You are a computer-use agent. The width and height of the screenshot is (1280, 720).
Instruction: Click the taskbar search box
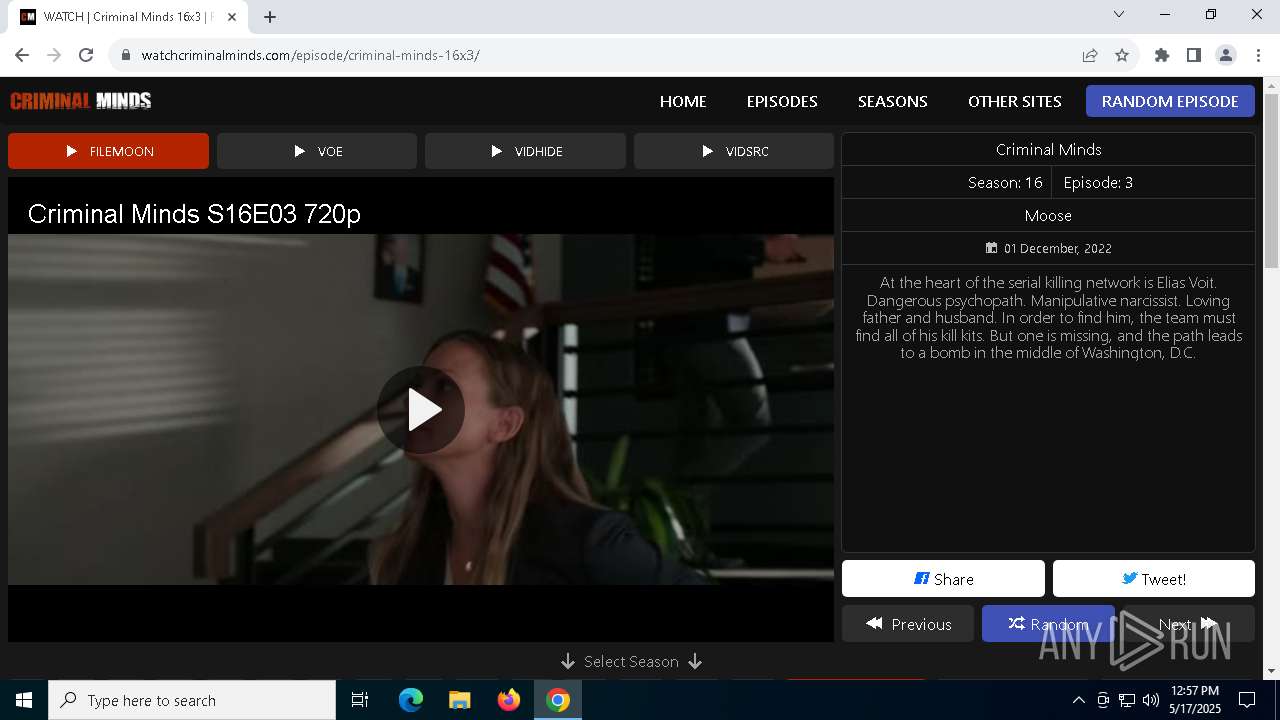(192, 700)
